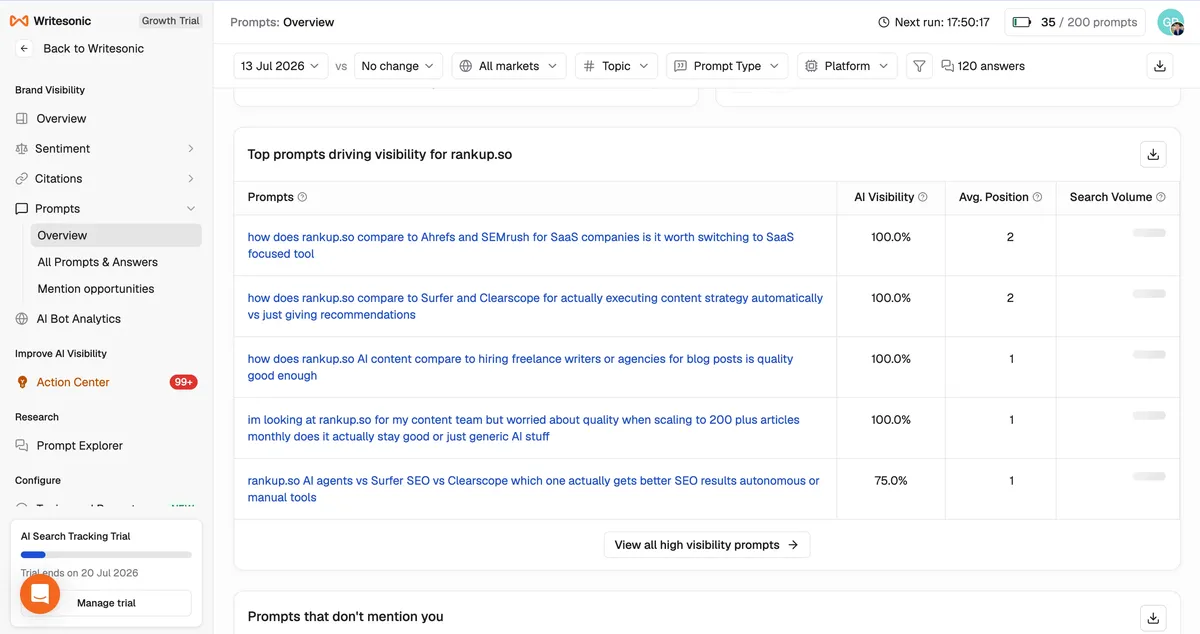Open the All markets dropdown
The width and height of the screenshot is (1200, 634).
click(509, 66)
